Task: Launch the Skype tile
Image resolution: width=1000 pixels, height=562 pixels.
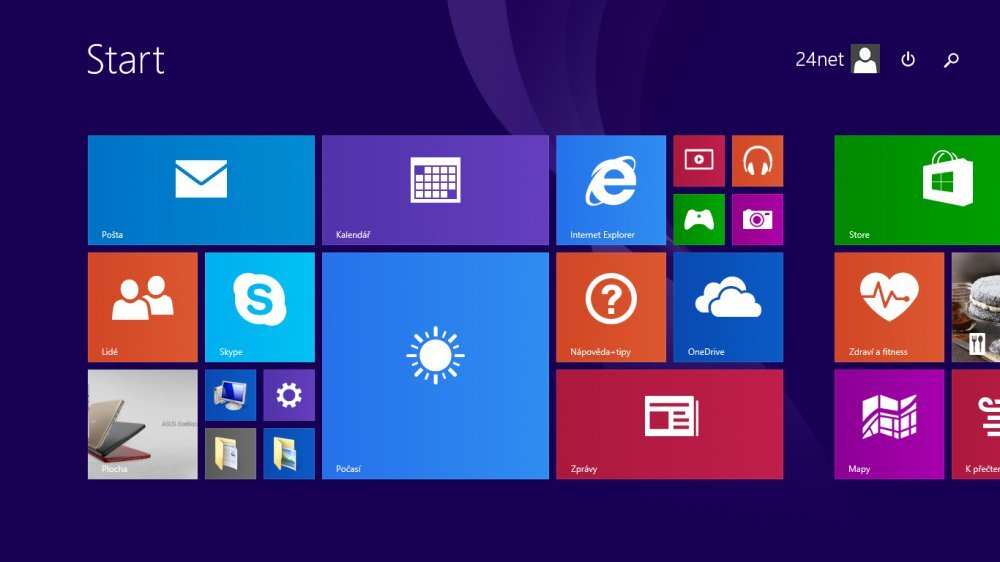Action: pyautogui.click(x=260, y=307)
